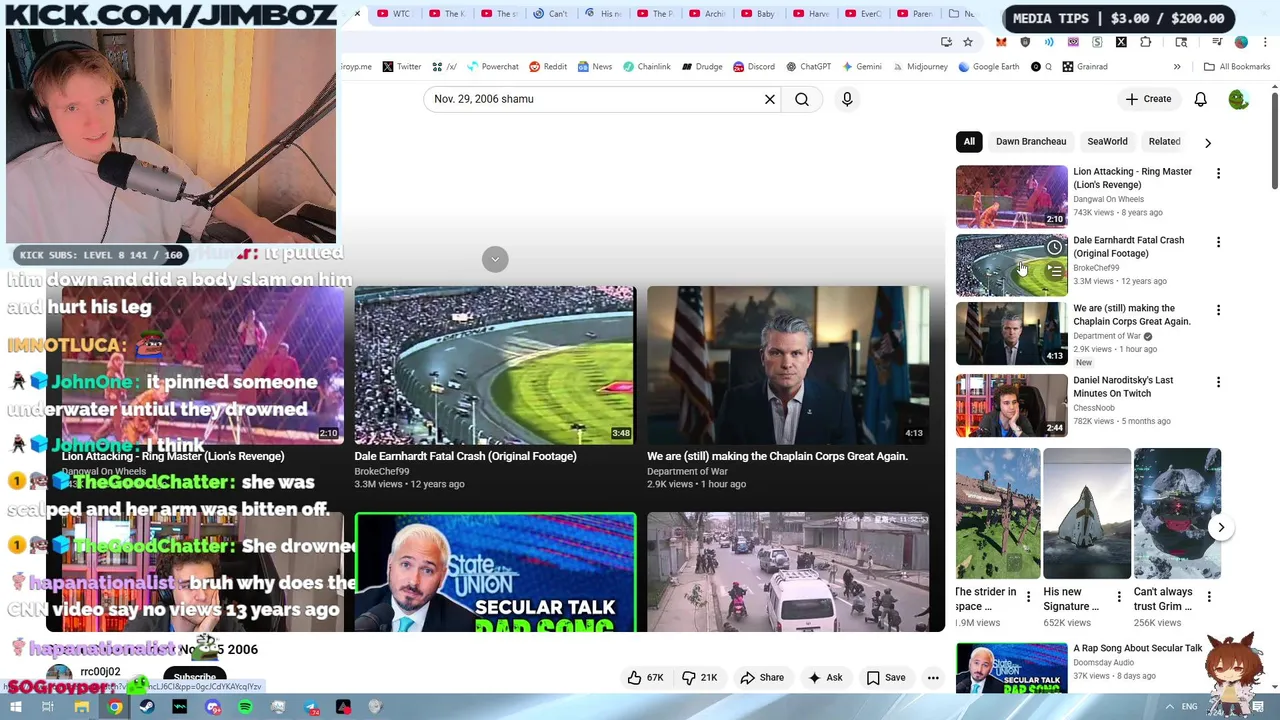The image size is (1280, 720).
Task: Open Midjourney bookmark
Action: [x=920, y=67]
